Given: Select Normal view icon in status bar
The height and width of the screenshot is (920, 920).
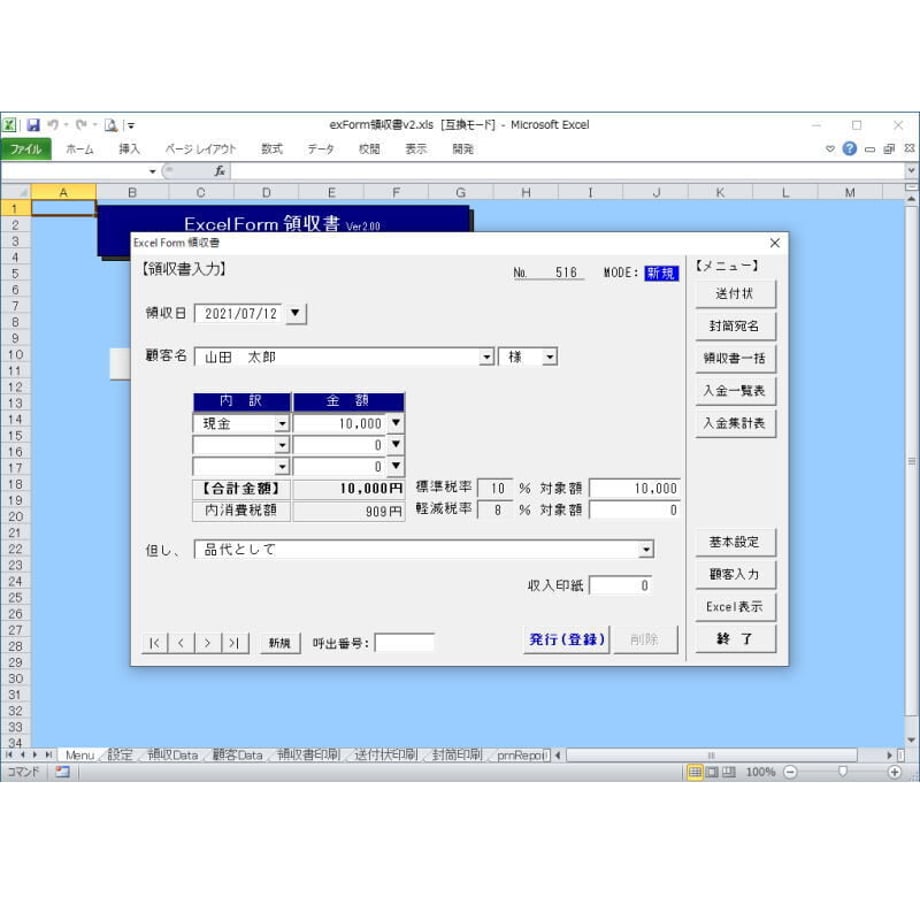Looking at the screenshot, I should pos(695,772).
